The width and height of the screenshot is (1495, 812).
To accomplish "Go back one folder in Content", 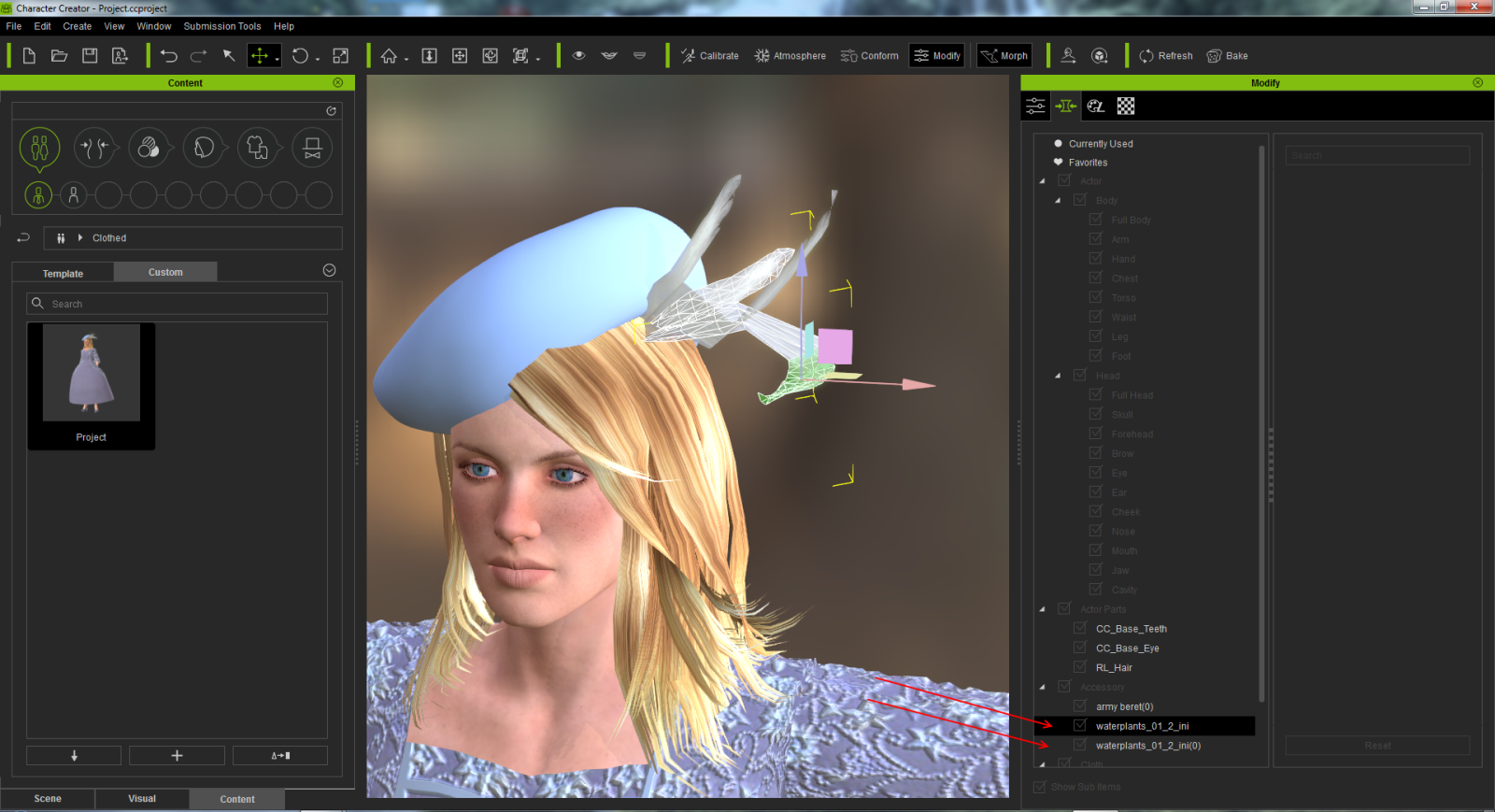I will [x=23, y=238].
